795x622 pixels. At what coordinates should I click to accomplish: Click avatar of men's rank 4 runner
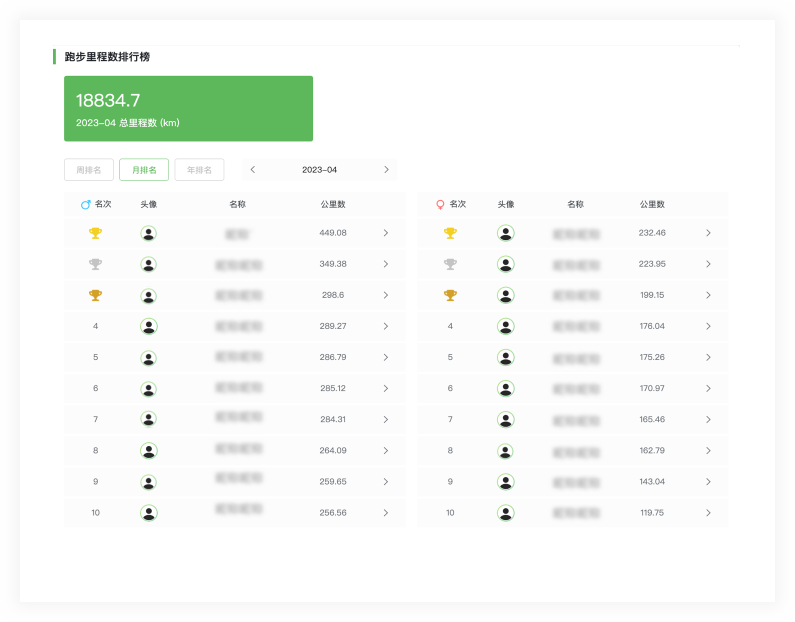(149, 326)
